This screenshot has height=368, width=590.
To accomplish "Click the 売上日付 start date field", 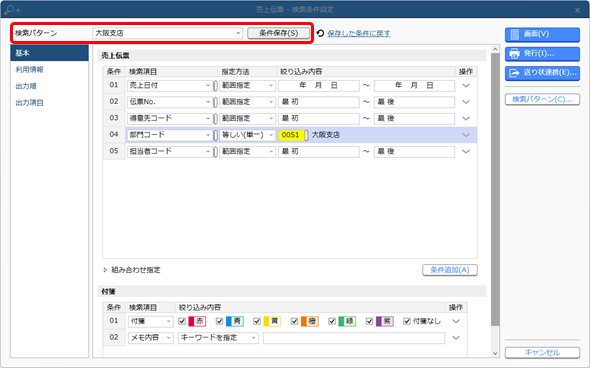I will (319, 85).
